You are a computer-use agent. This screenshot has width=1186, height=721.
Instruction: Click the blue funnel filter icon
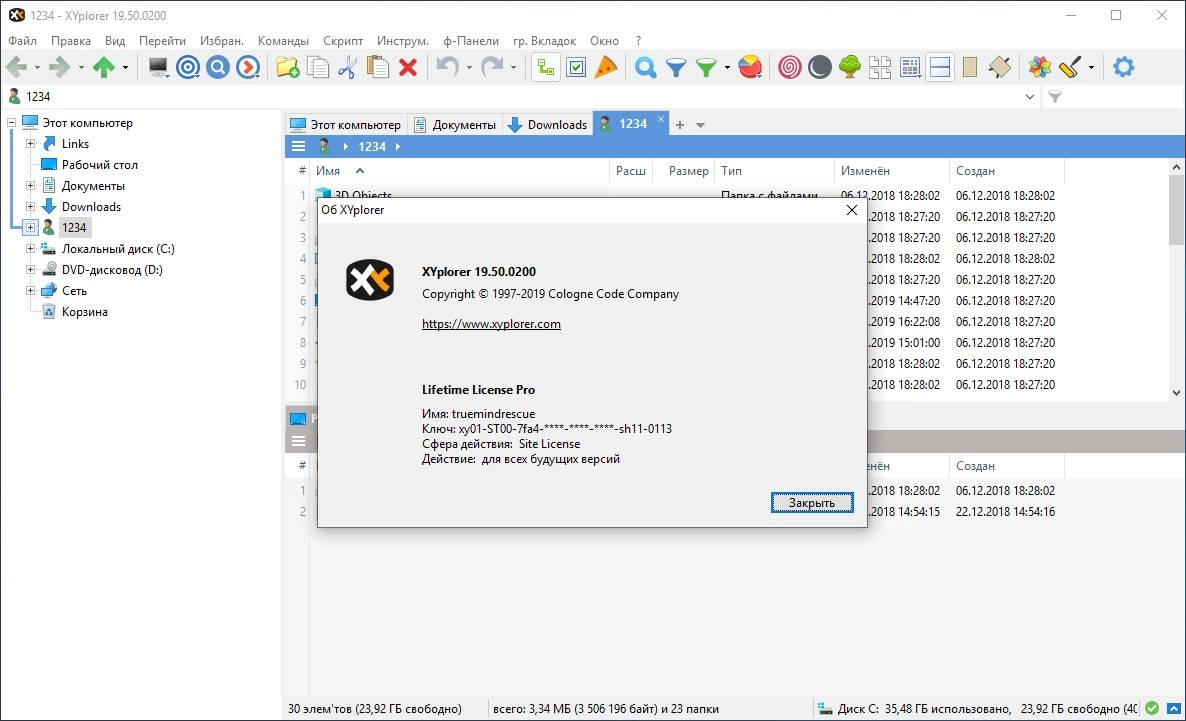pyautogui.click(x=675, y=67)
